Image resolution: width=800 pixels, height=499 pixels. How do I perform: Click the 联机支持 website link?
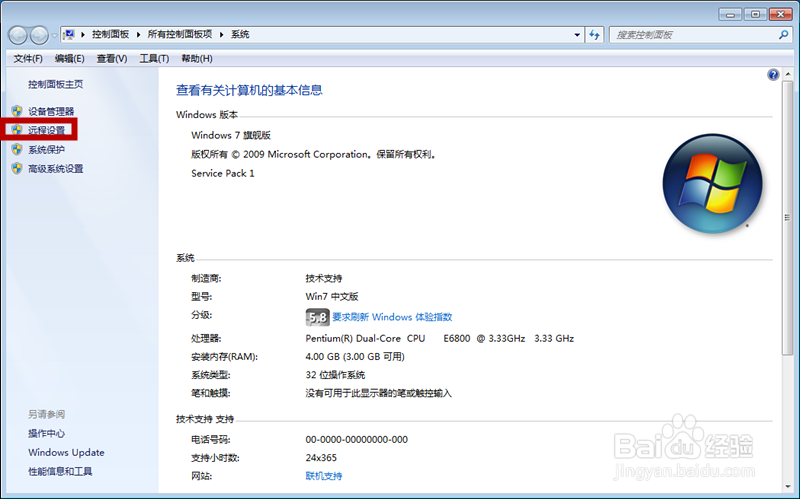tap(324, 476)
